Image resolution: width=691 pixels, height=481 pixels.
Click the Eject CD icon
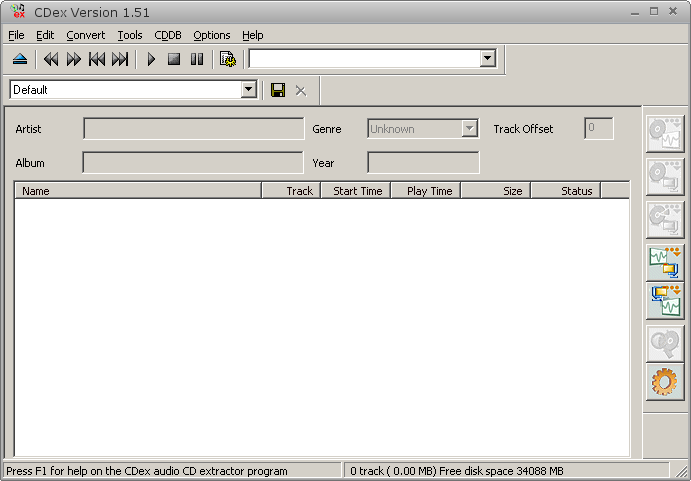(20, 60)
